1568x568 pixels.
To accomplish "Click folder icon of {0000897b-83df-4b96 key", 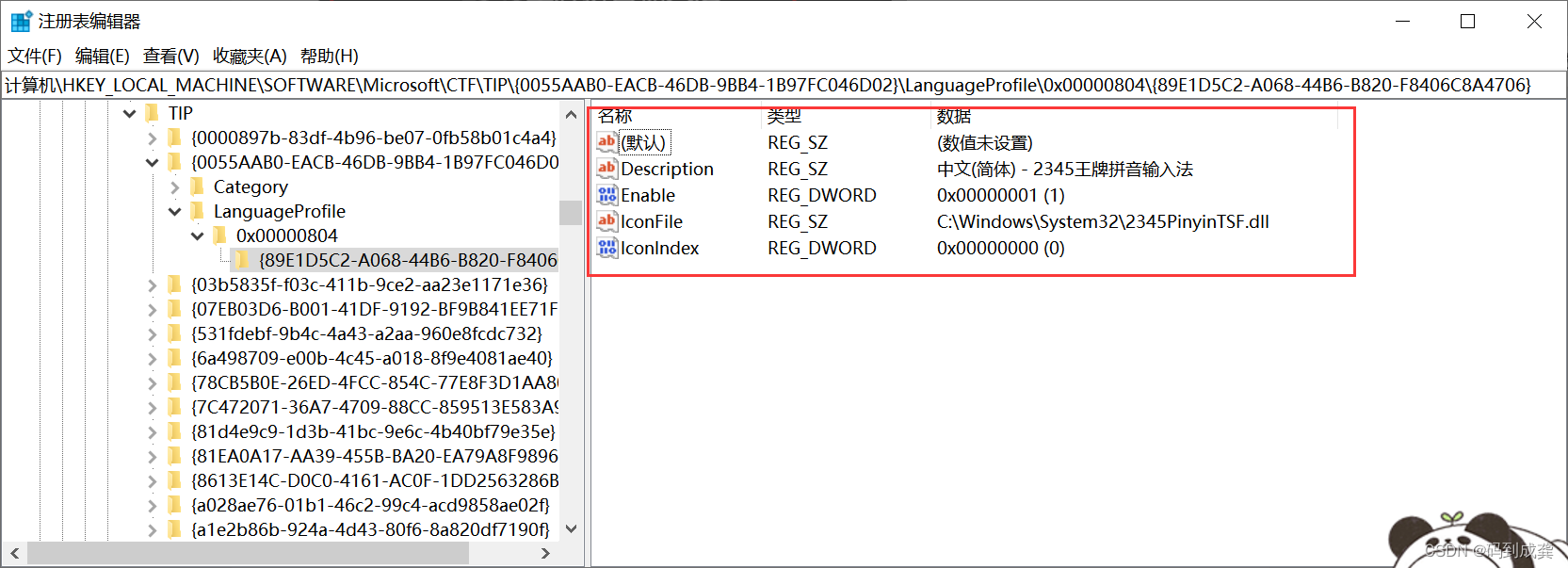I will 175,138.
